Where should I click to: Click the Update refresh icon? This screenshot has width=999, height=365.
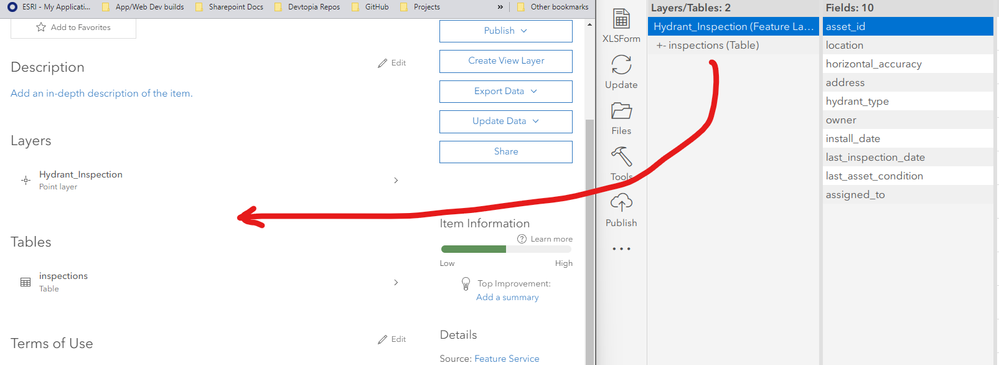621,65
